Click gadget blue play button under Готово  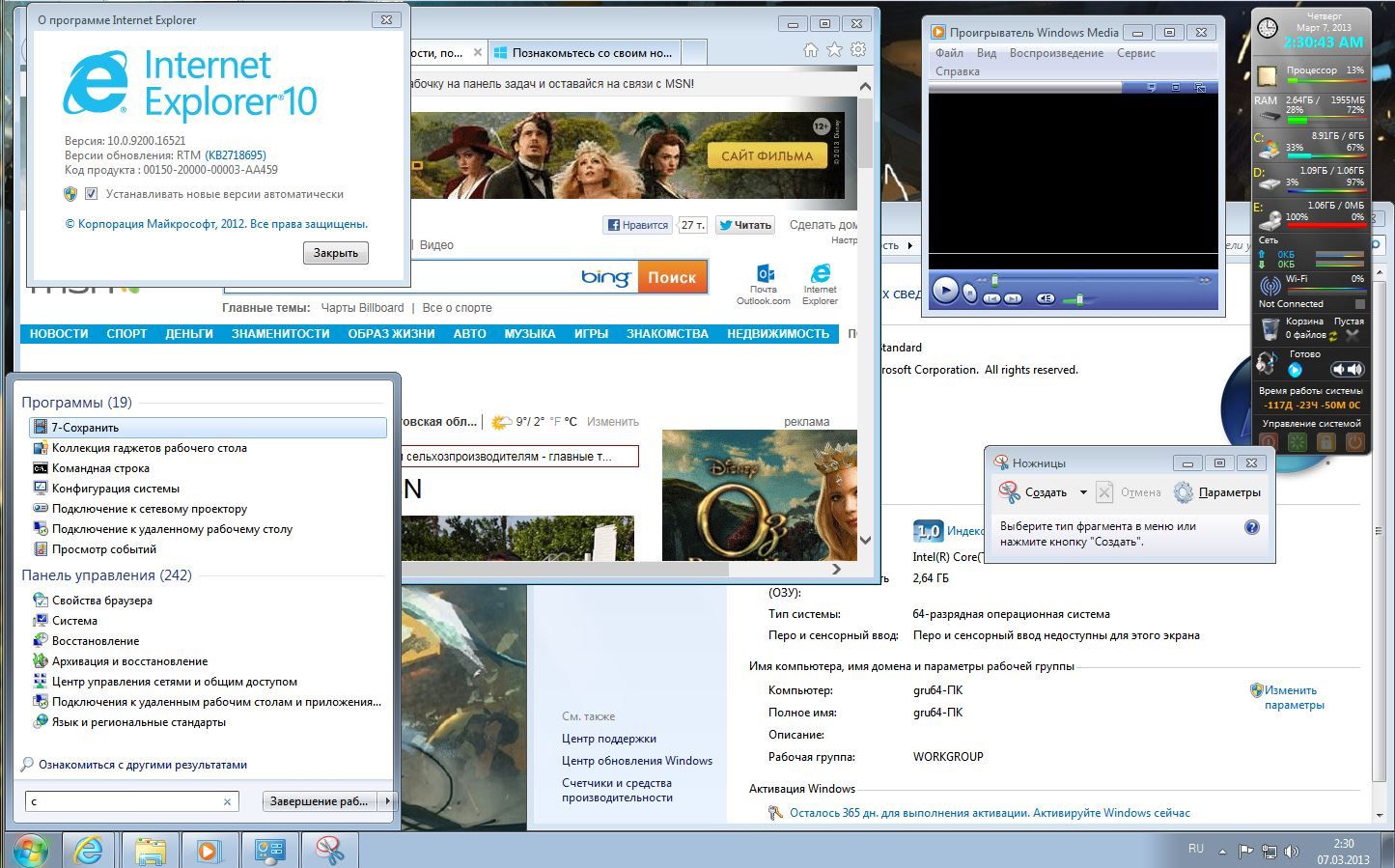(x=1296, y=370)
